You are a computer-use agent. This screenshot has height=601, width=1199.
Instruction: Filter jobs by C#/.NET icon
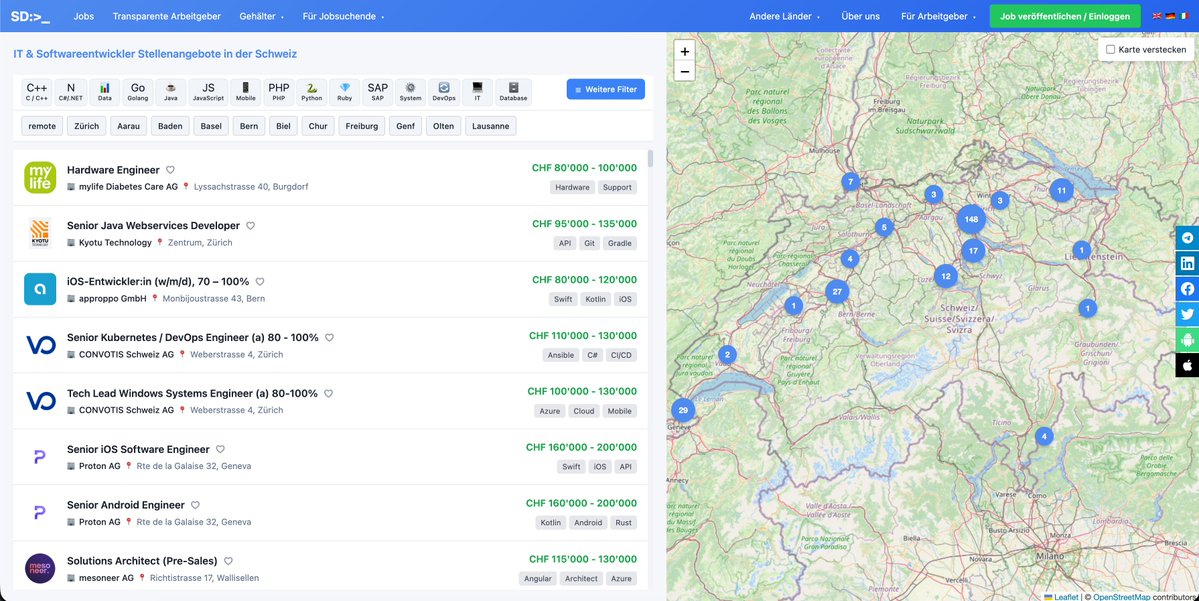pos(70,92)
